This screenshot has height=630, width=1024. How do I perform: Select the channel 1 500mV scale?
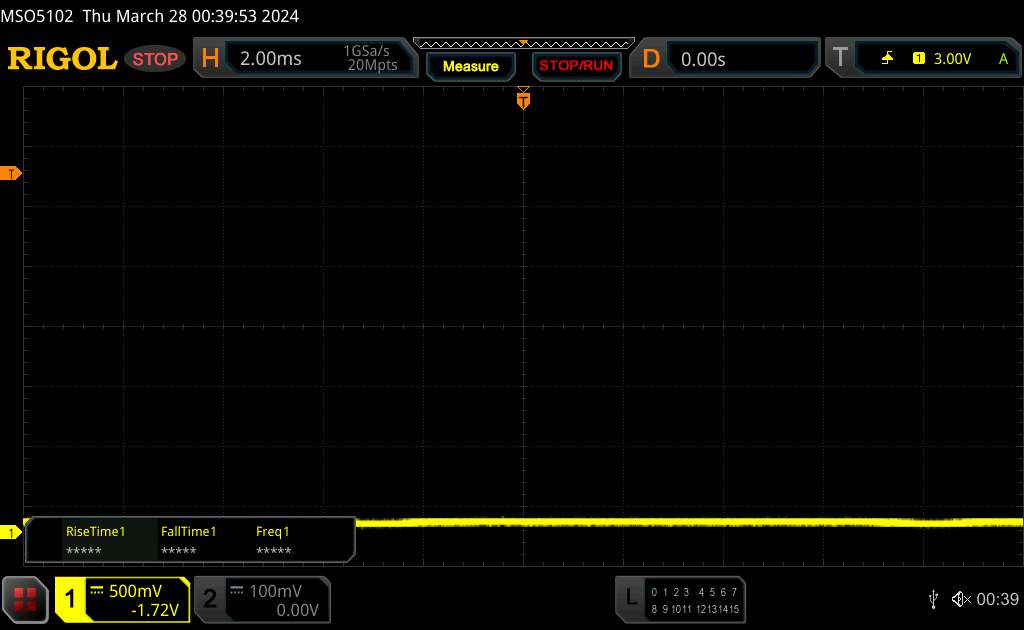pos(135,591)
